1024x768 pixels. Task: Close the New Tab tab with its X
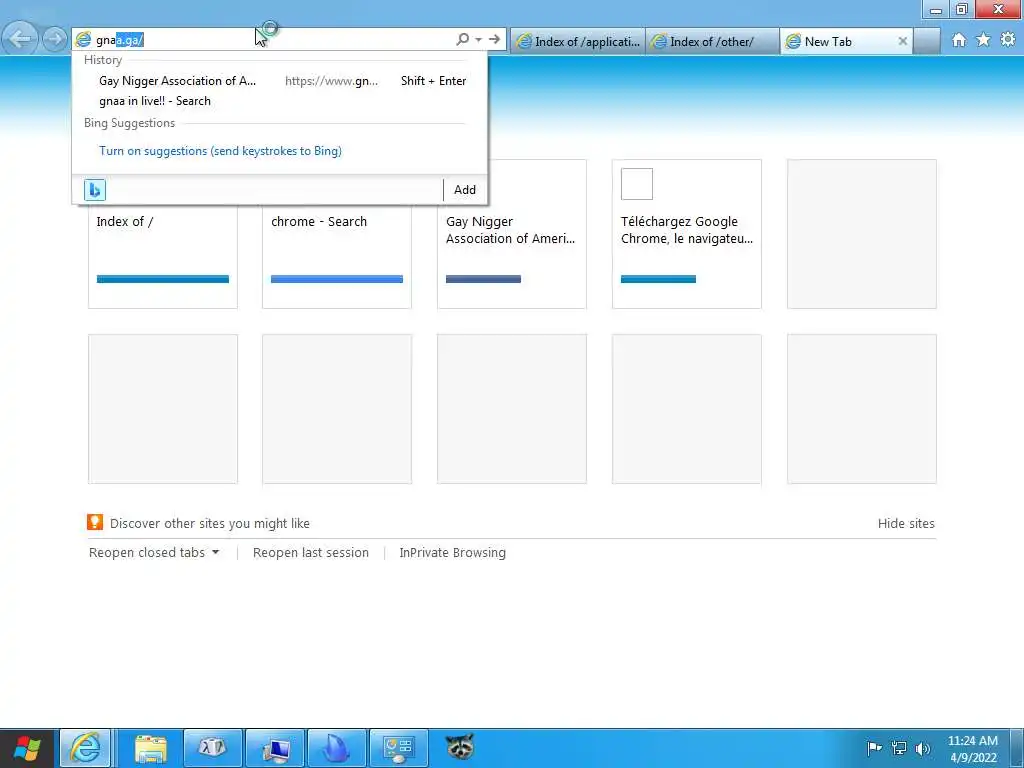pos(903,42)
